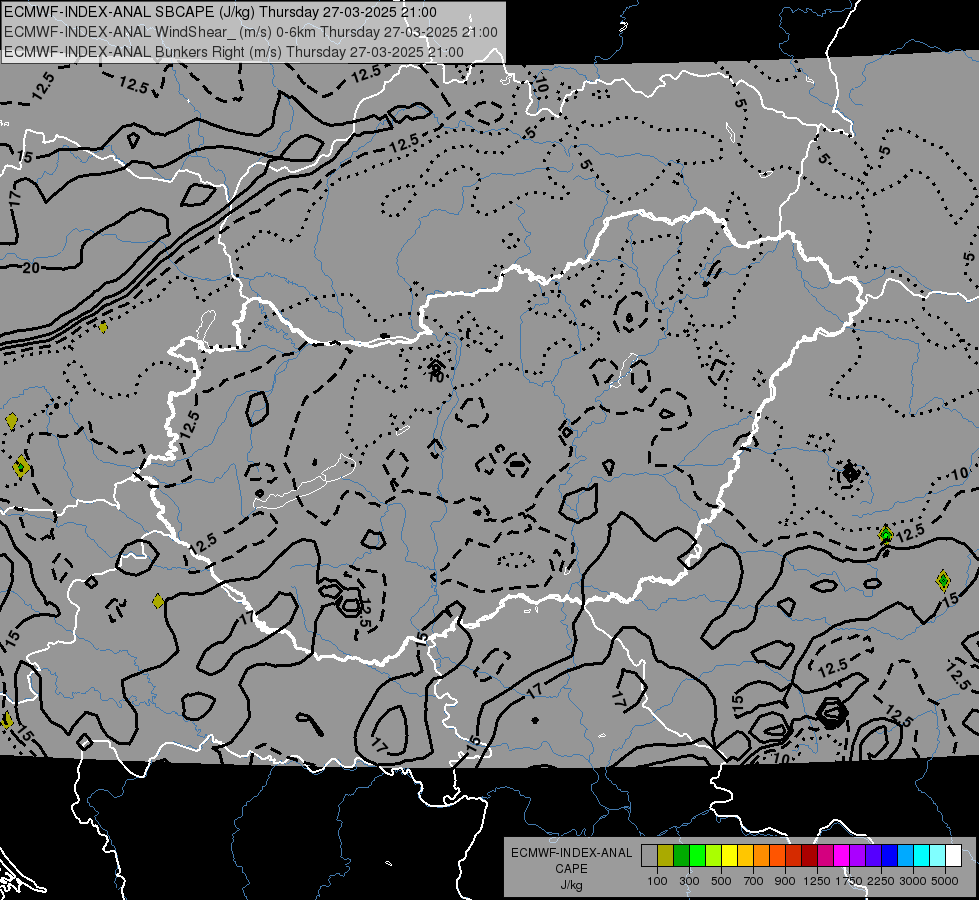
Task: Click the Bunkers Right (m/s) title line
Action: click(234, 52)
